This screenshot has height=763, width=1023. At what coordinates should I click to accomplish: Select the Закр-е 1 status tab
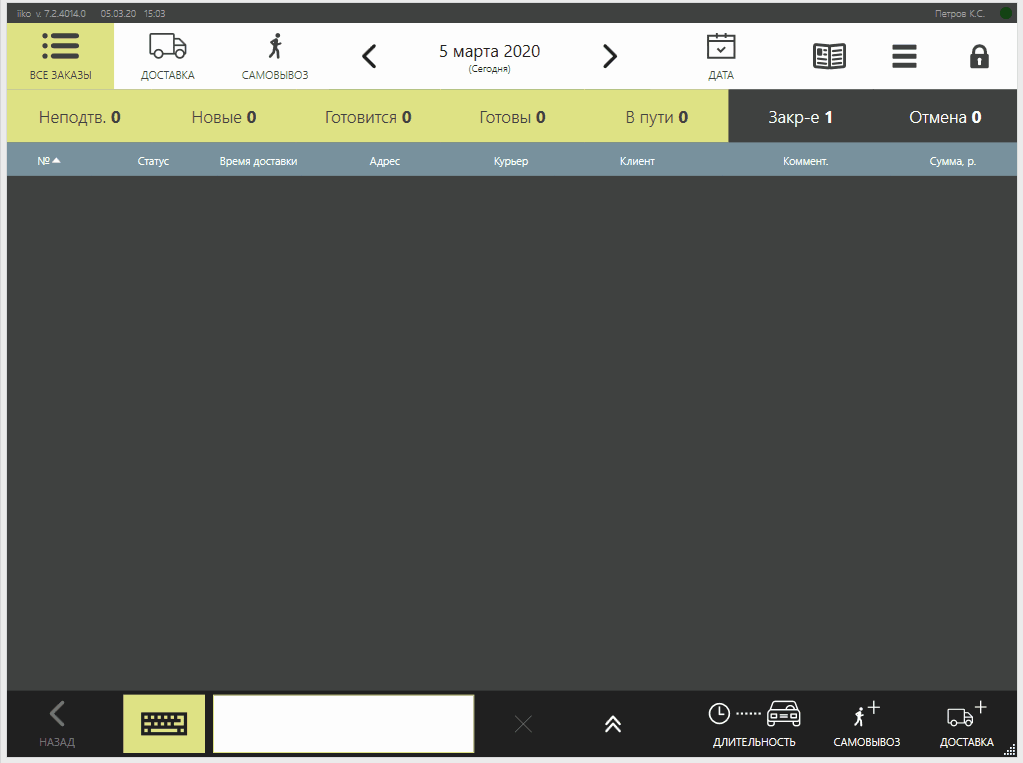800,117
